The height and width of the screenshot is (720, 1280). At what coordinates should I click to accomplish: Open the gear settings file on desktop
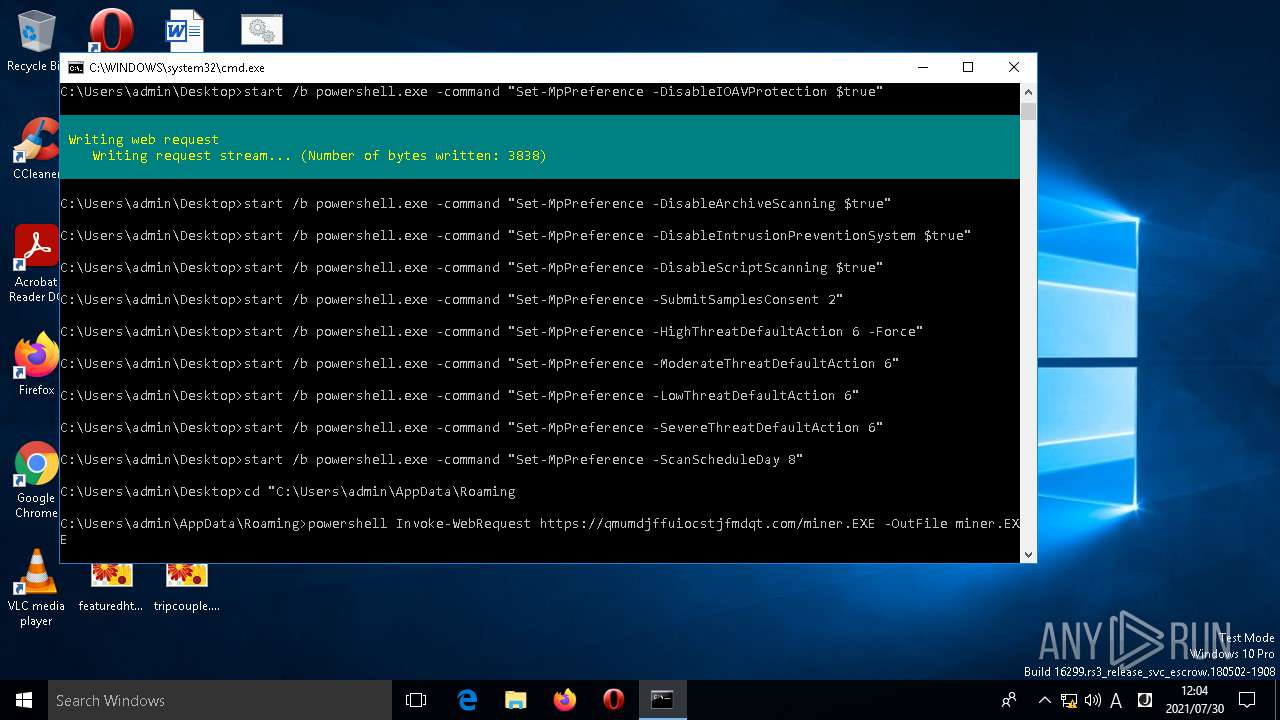pos(262,29)
